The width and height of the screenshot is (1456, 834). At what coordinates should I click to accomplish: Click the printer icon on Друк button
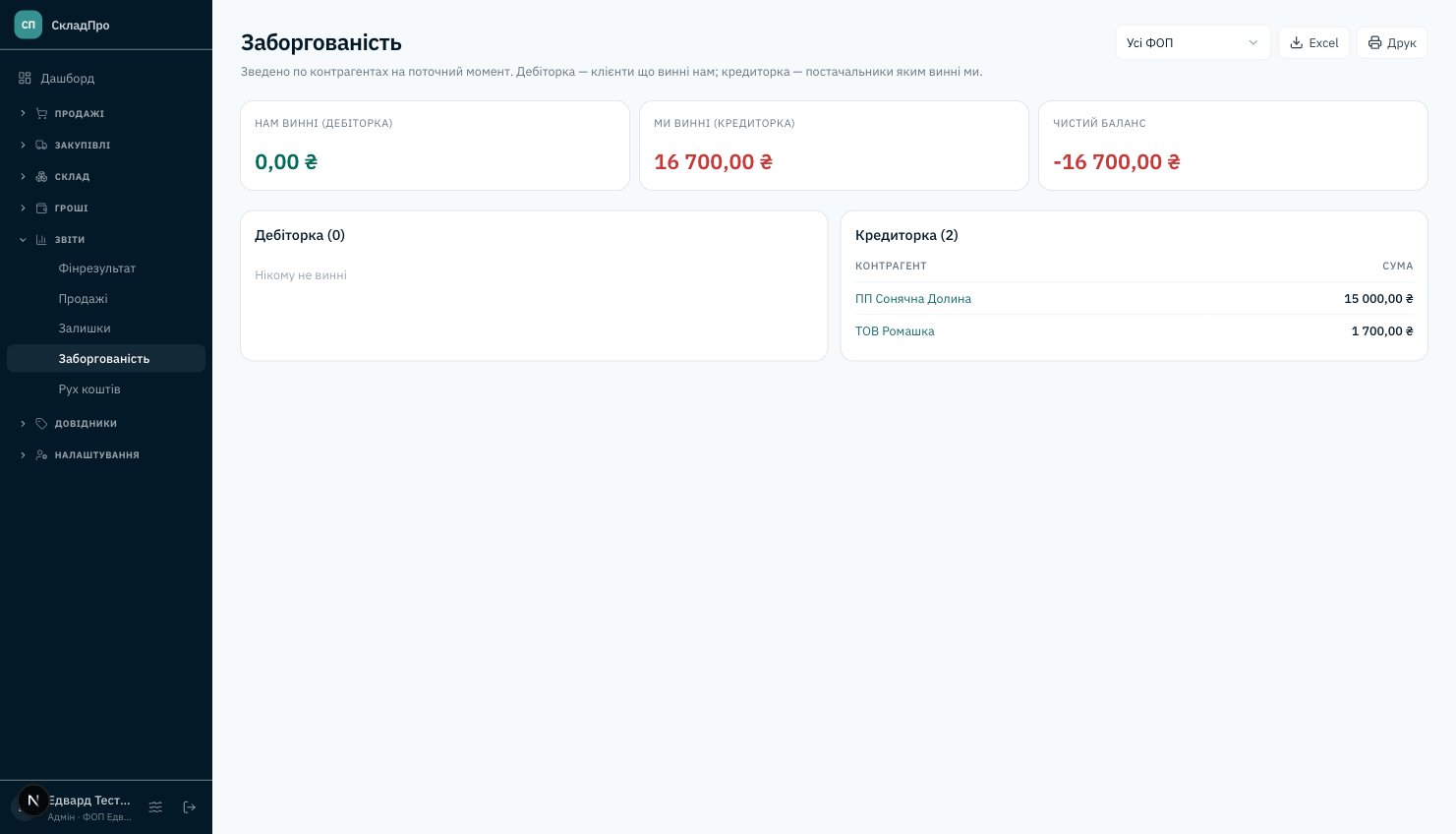tap(1375, 42)
